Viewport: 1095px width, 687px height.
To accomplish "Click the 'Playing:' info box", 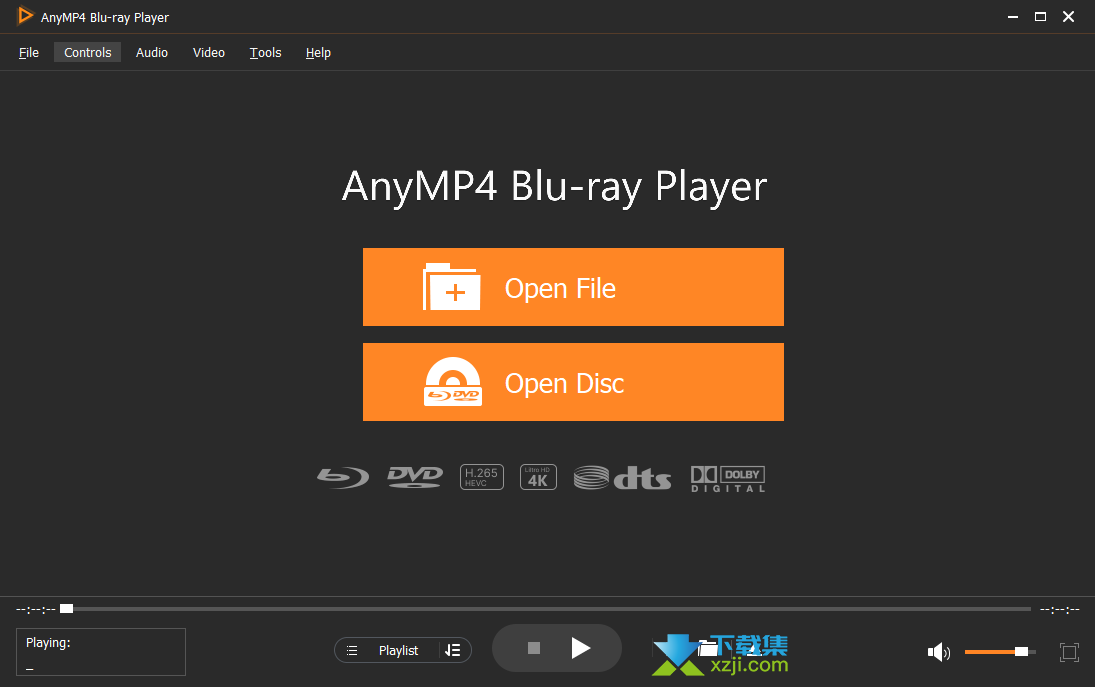I will (x=101, y=652).
